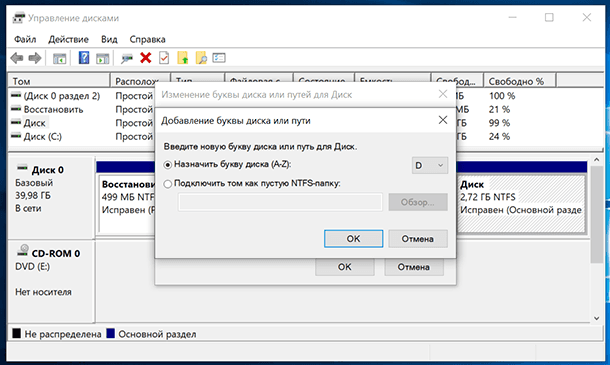Click the 100 % free value
Viewport: 610px width, 365px height.
click(x=502, y=96)
